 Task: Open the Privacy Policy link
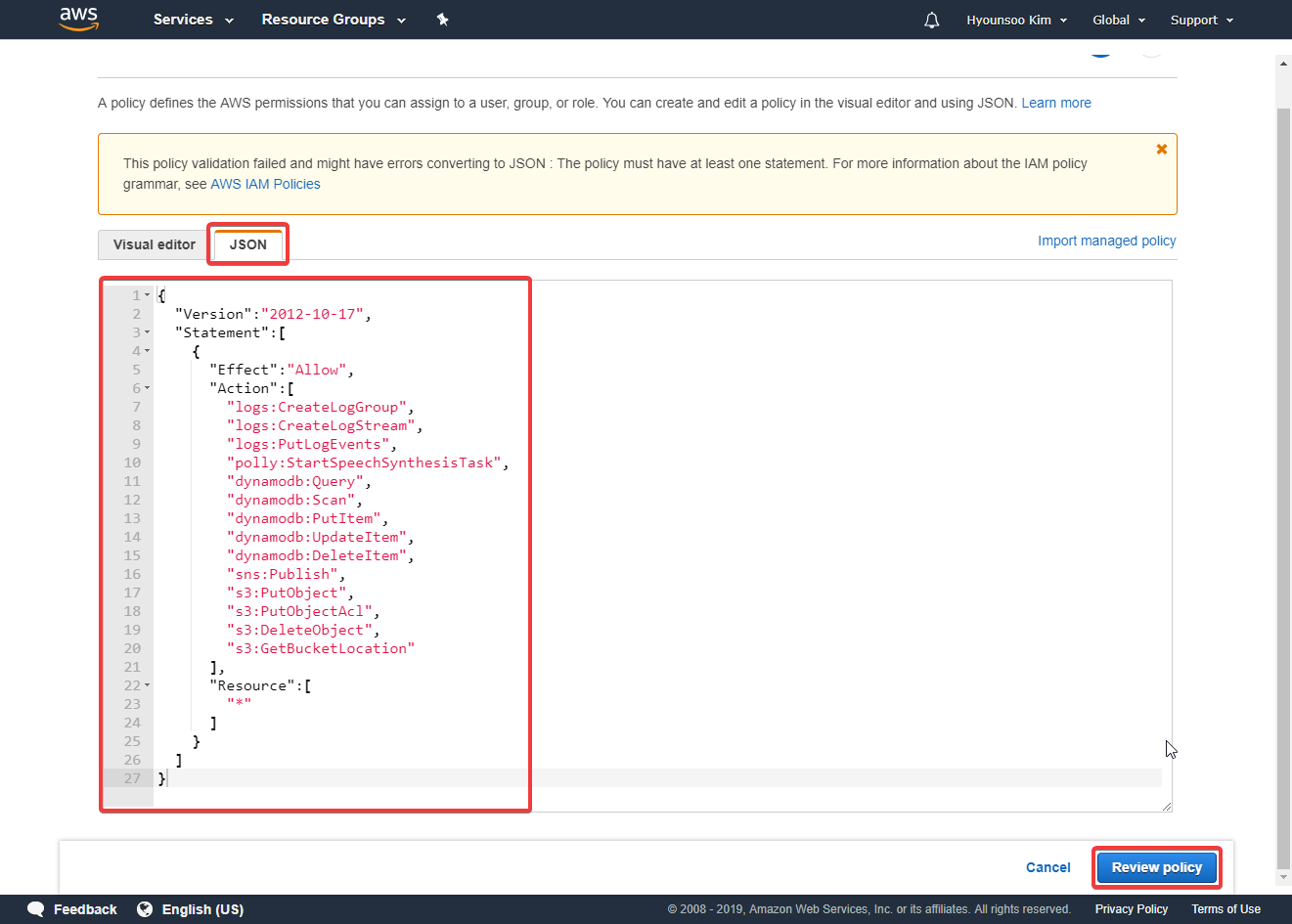pos(1132,909)
